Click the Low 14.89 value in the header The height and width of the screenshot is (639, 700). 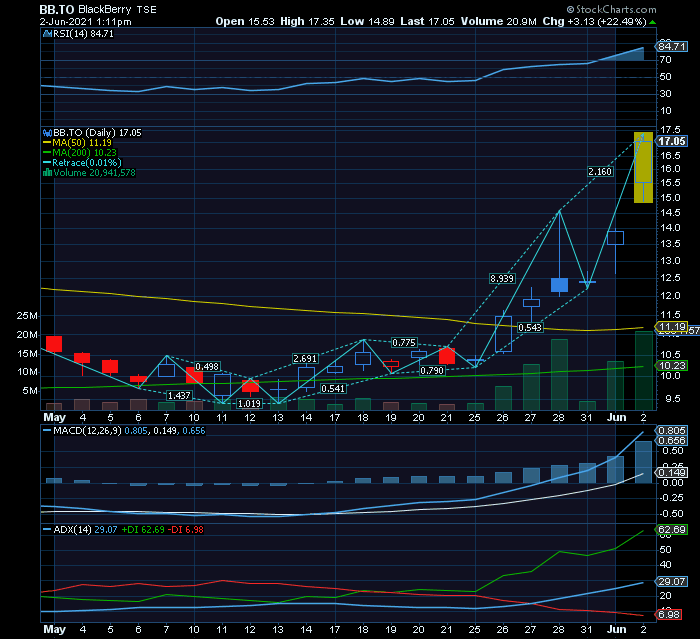[367, 21]
